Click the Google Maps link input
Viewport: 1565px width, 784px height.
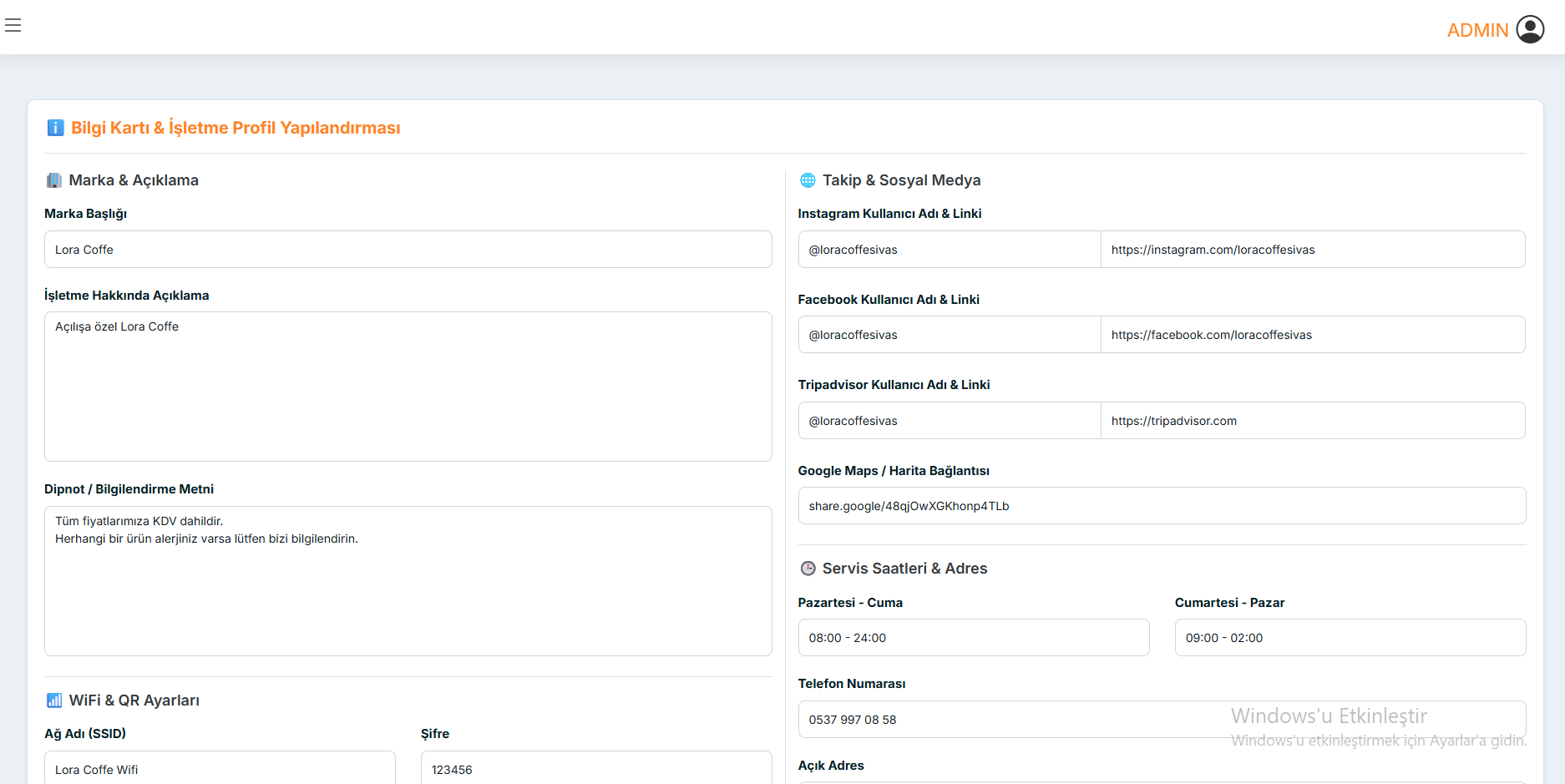(1162, 506)
